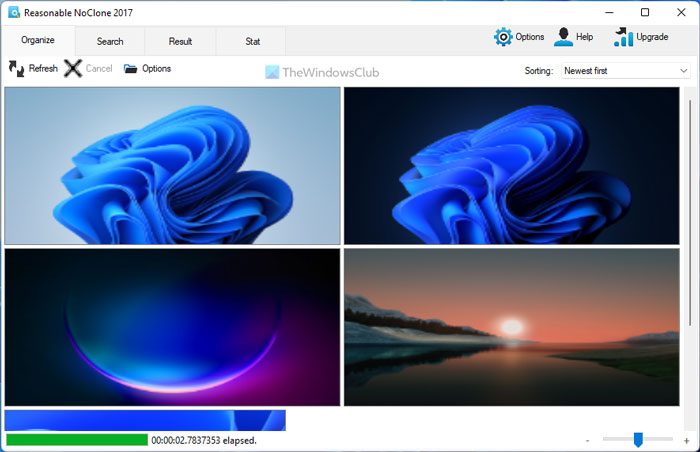
Task: Select the dark Windows 11 bloom wallpaper thumbnail
Action: click(512, 166)
